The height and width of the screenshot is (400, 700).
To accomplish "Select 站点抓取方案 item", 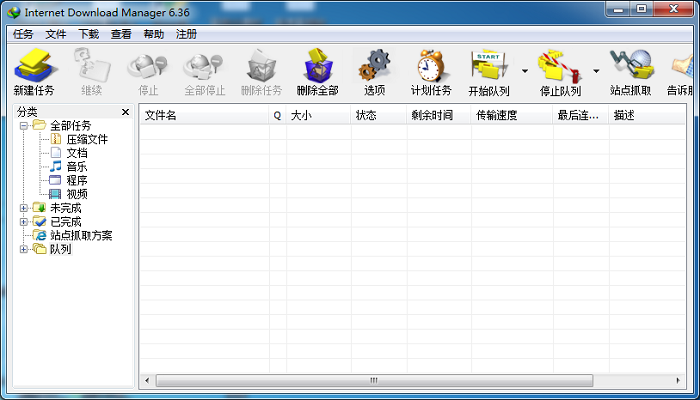I will click(81, 236).
